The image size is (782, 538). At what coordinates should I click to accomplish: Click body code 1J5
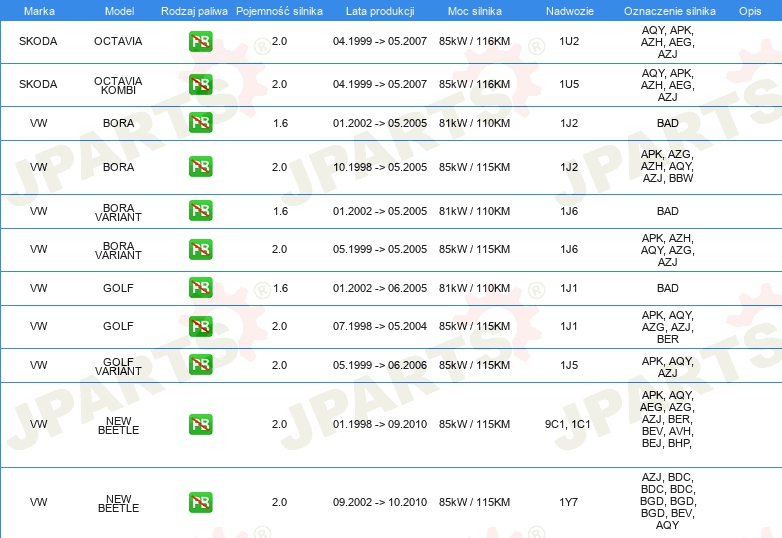pos(569,365)
